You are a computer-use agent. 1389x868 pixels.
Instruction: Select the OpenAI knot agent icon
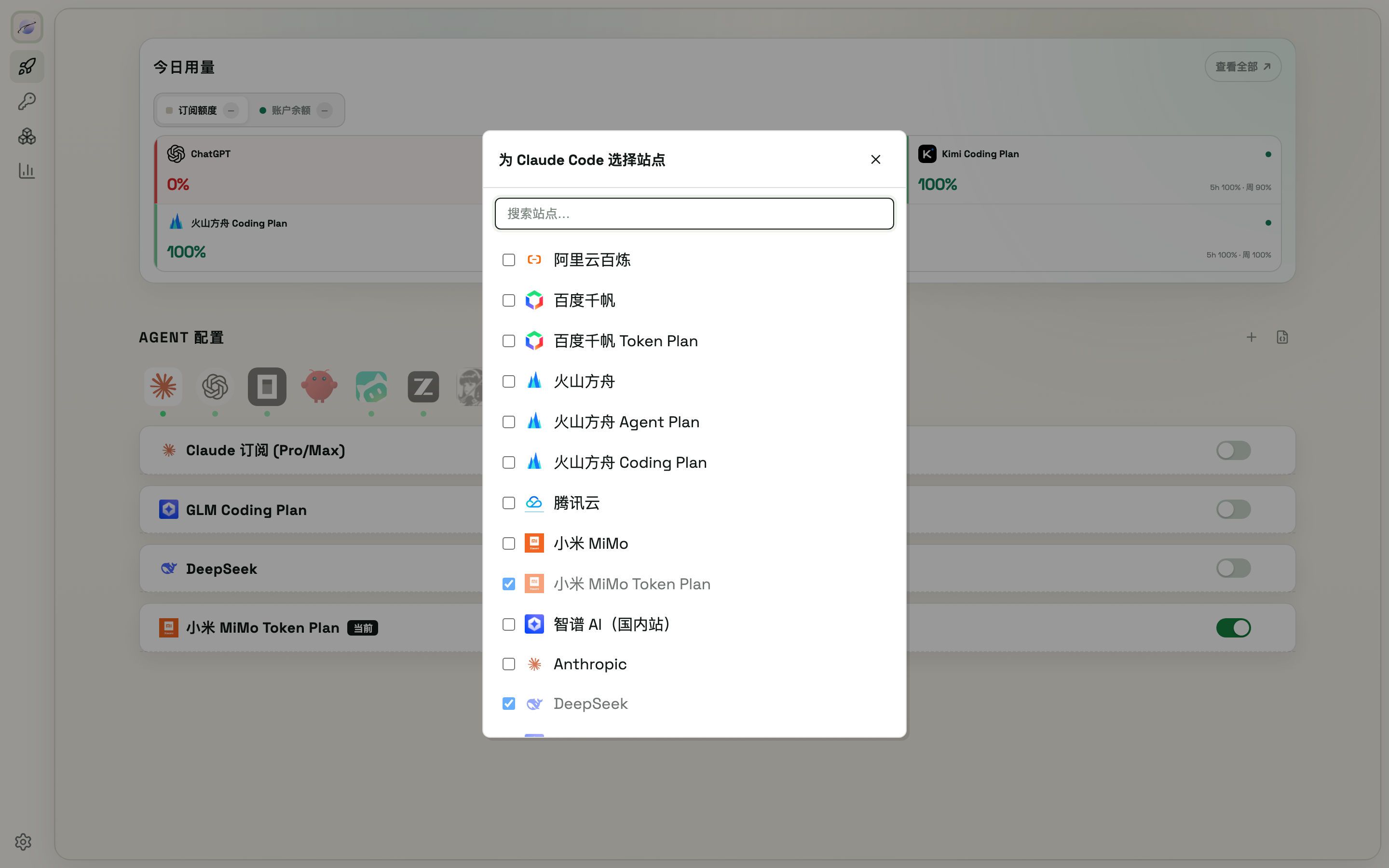click(x=215, y=386)
